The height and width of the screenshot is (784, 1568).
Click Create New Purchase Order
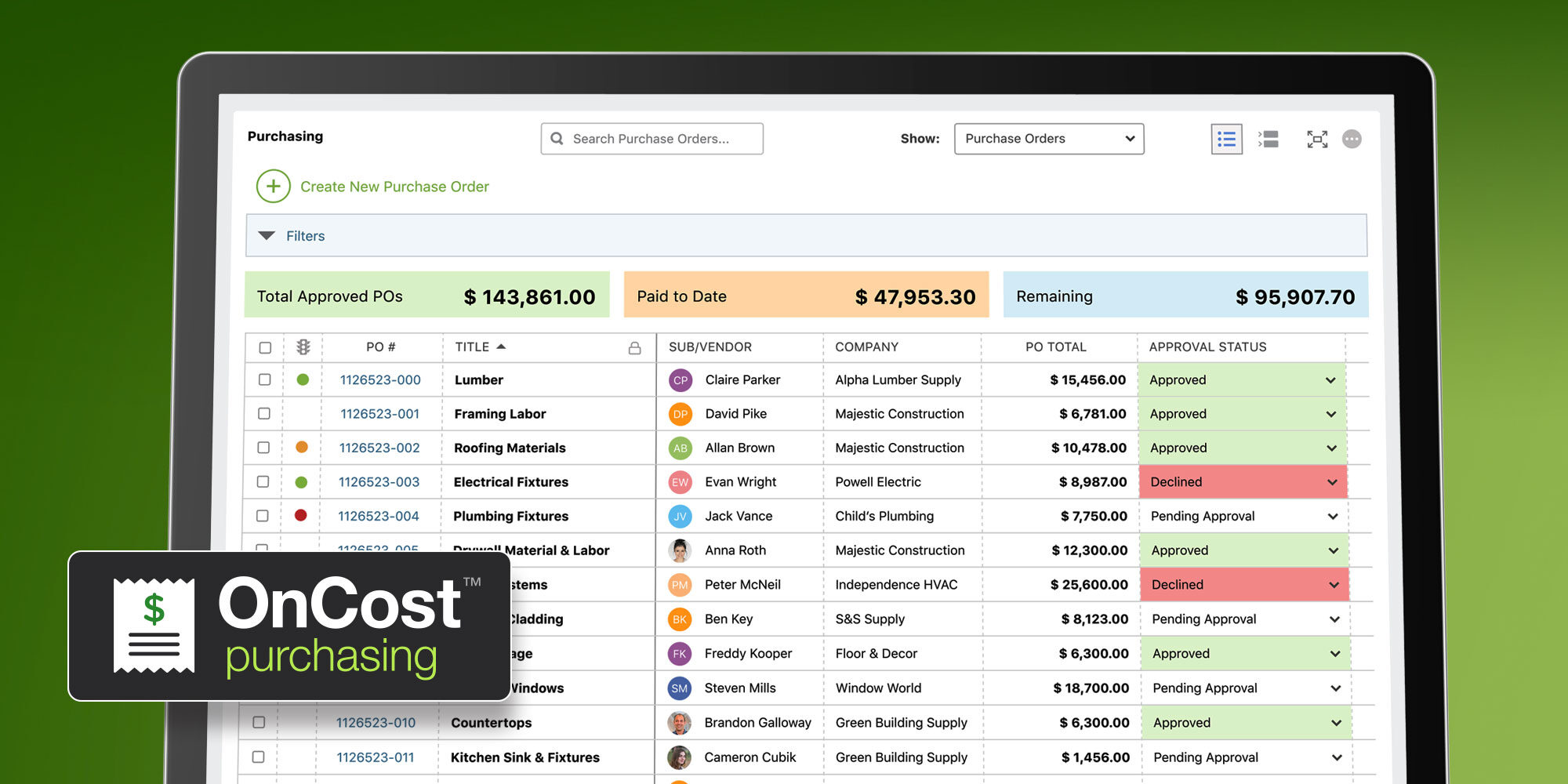394,187
